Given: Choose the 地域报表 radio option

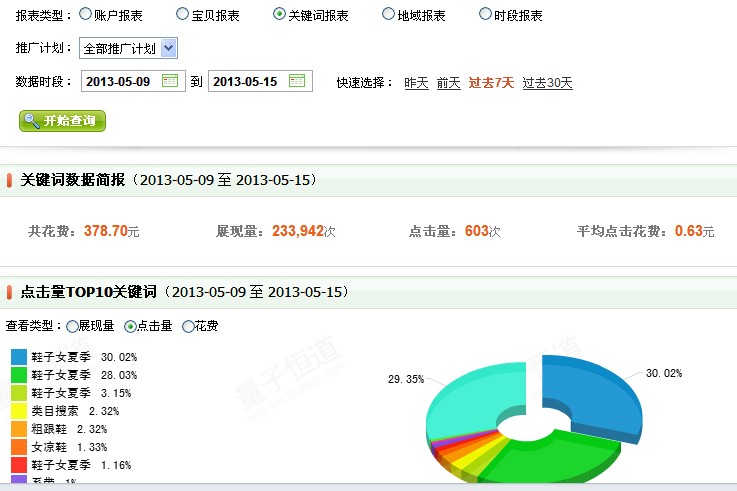Looking at the screenshot, I should 388,15.
